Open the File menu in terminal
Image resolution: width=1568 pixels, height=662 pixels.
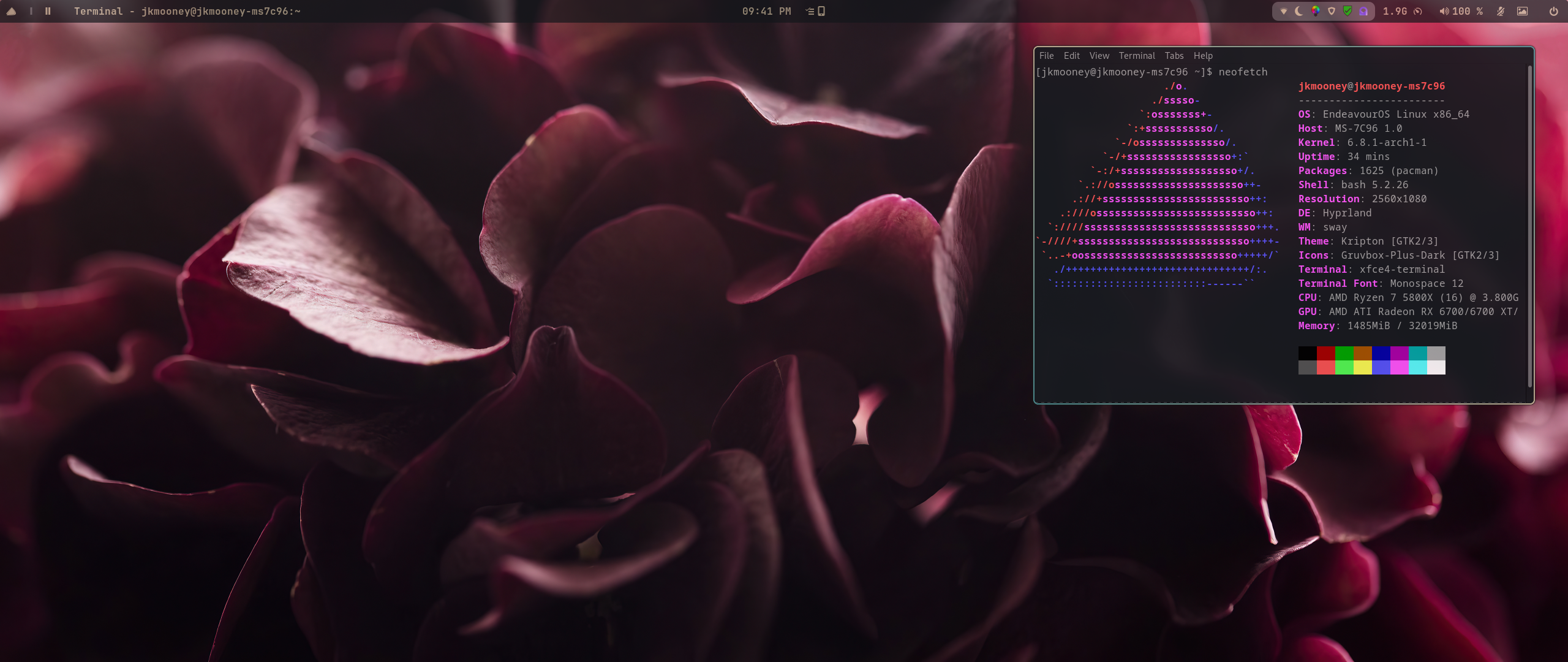(x=1046, y=56)
